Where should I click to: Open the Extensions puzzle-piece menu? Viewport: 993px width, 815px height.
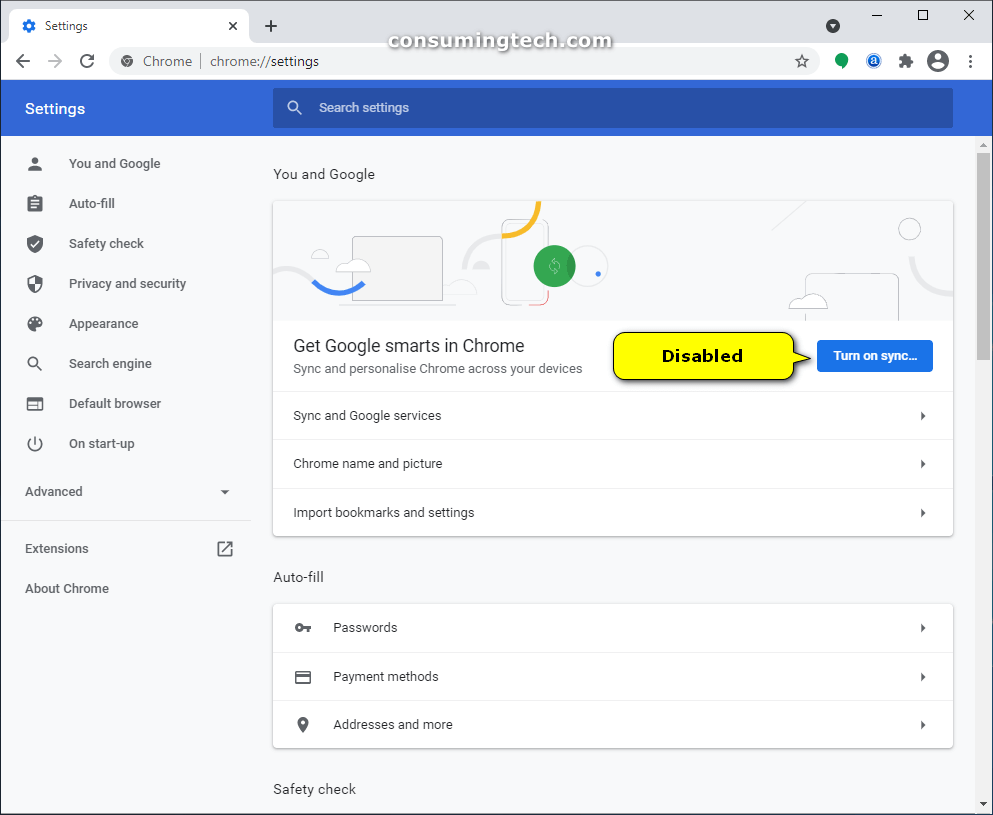pyautogui.click(x=906, y=61)
